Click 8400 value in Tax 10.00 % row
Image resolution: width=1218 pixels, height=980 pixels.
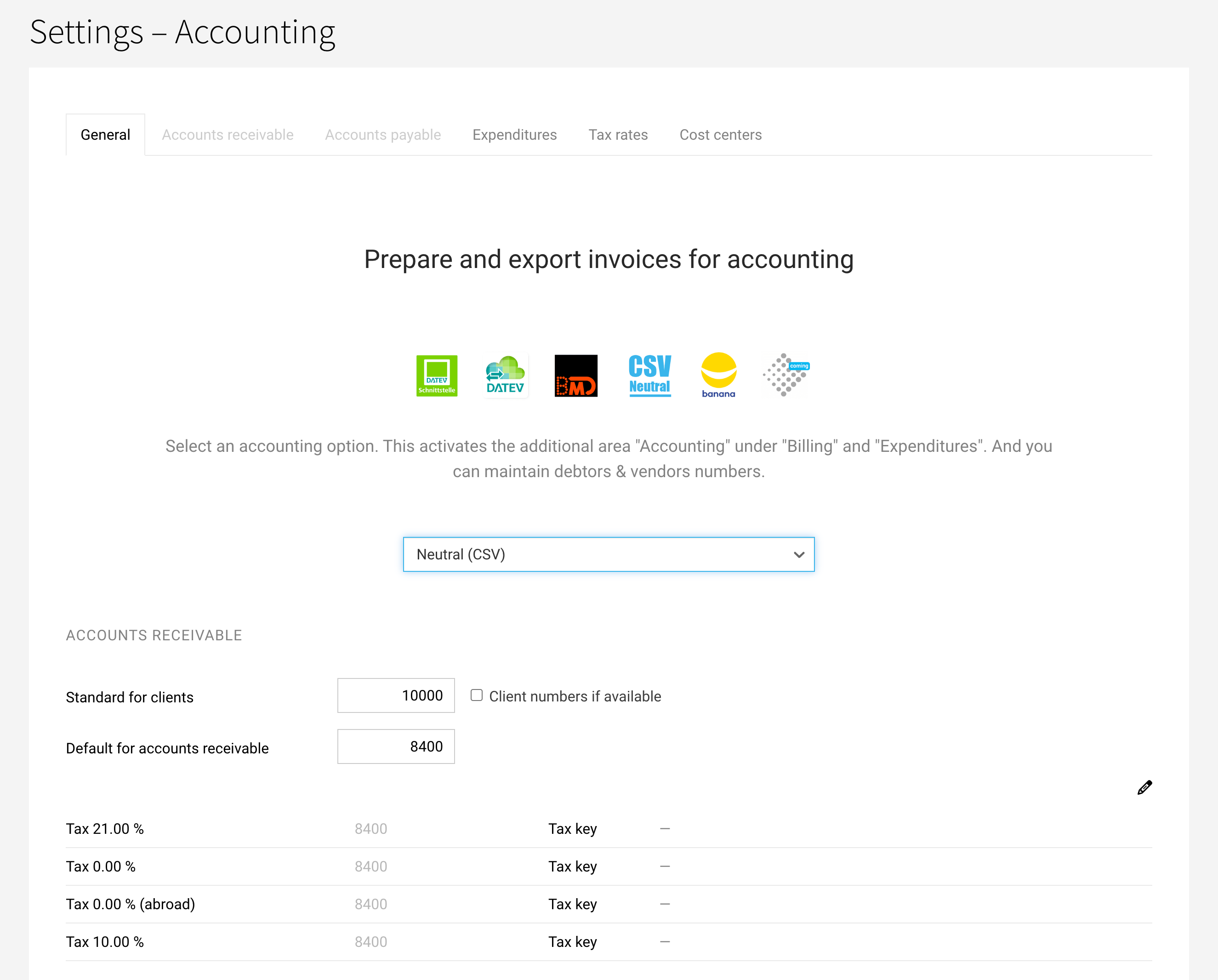[x=370, y=942]
